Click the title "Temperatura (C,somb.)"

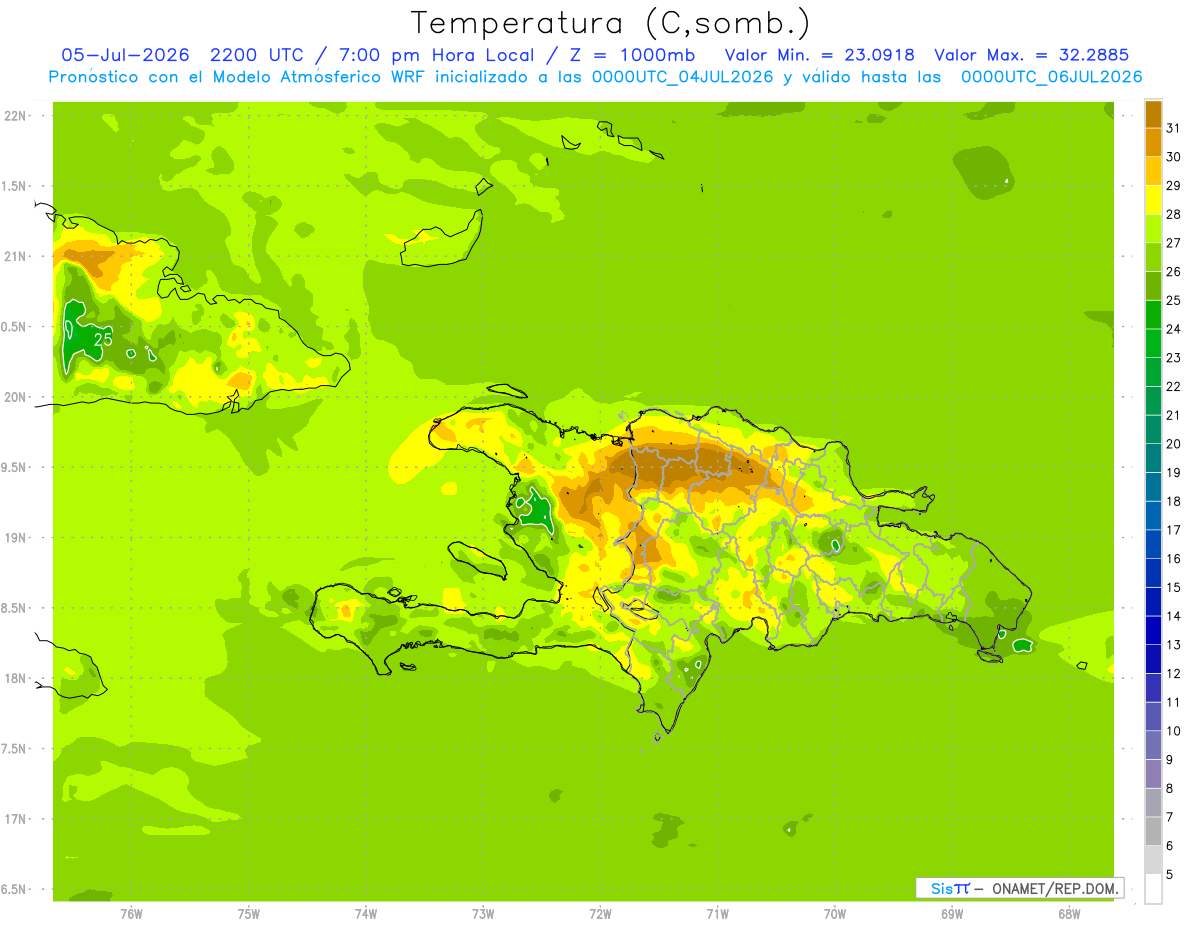tap(610, 23)
